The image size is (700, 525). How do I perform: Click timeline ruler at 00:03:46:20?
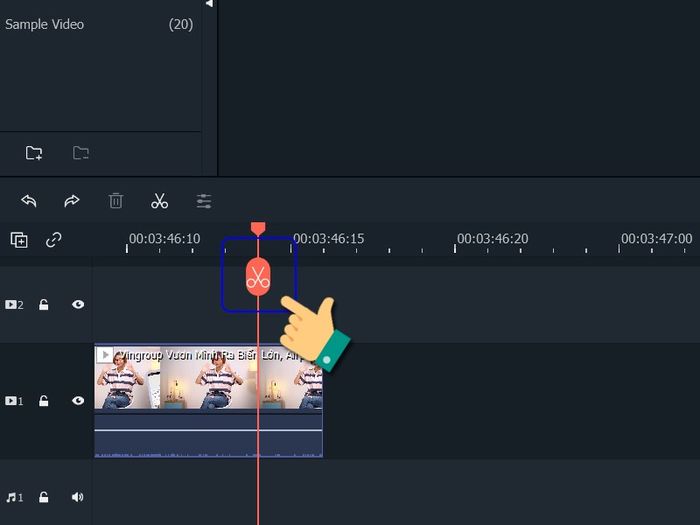(x=492, y=239)
